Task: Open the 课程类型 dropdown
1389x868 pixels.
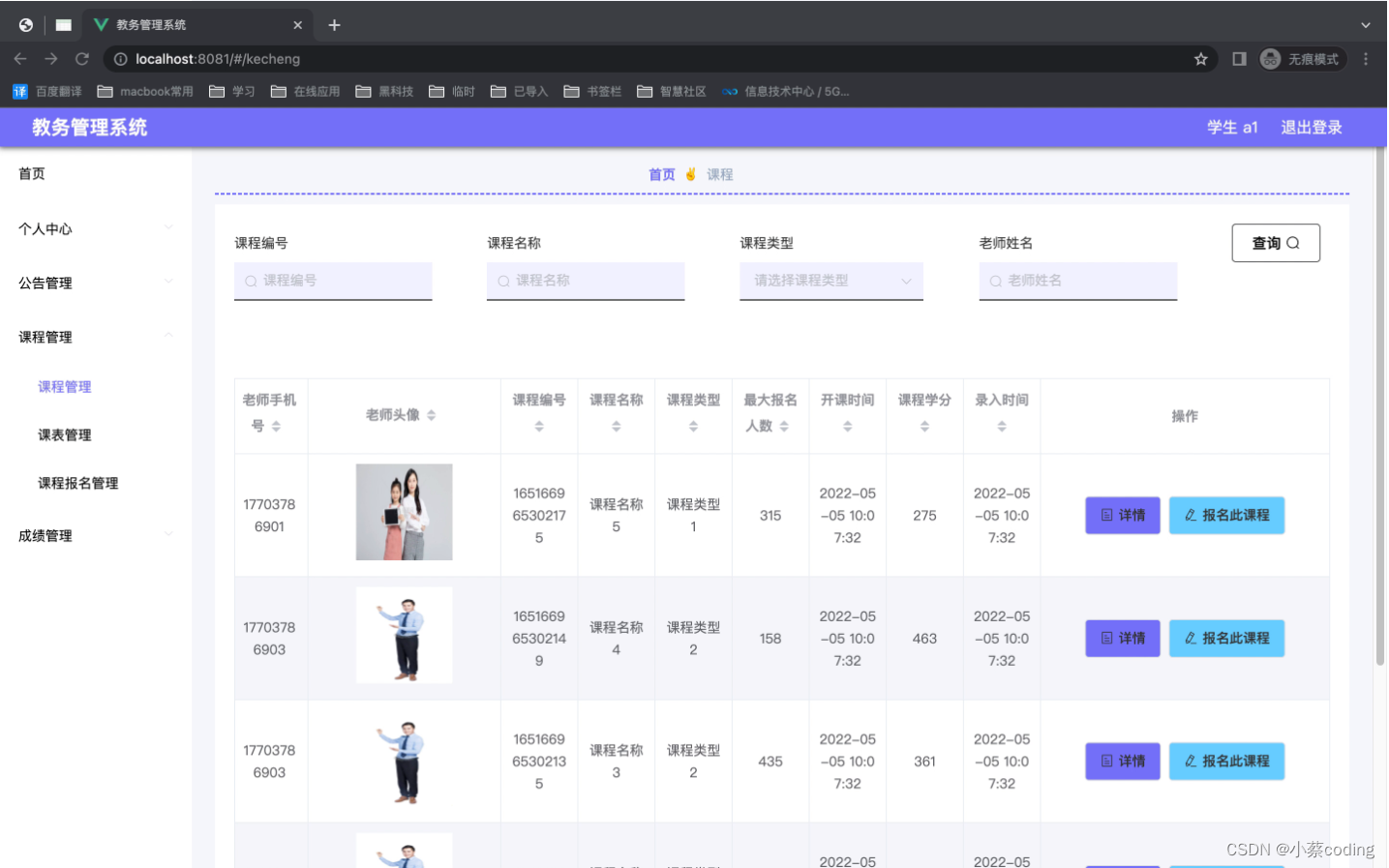Action: coord(830,281)
